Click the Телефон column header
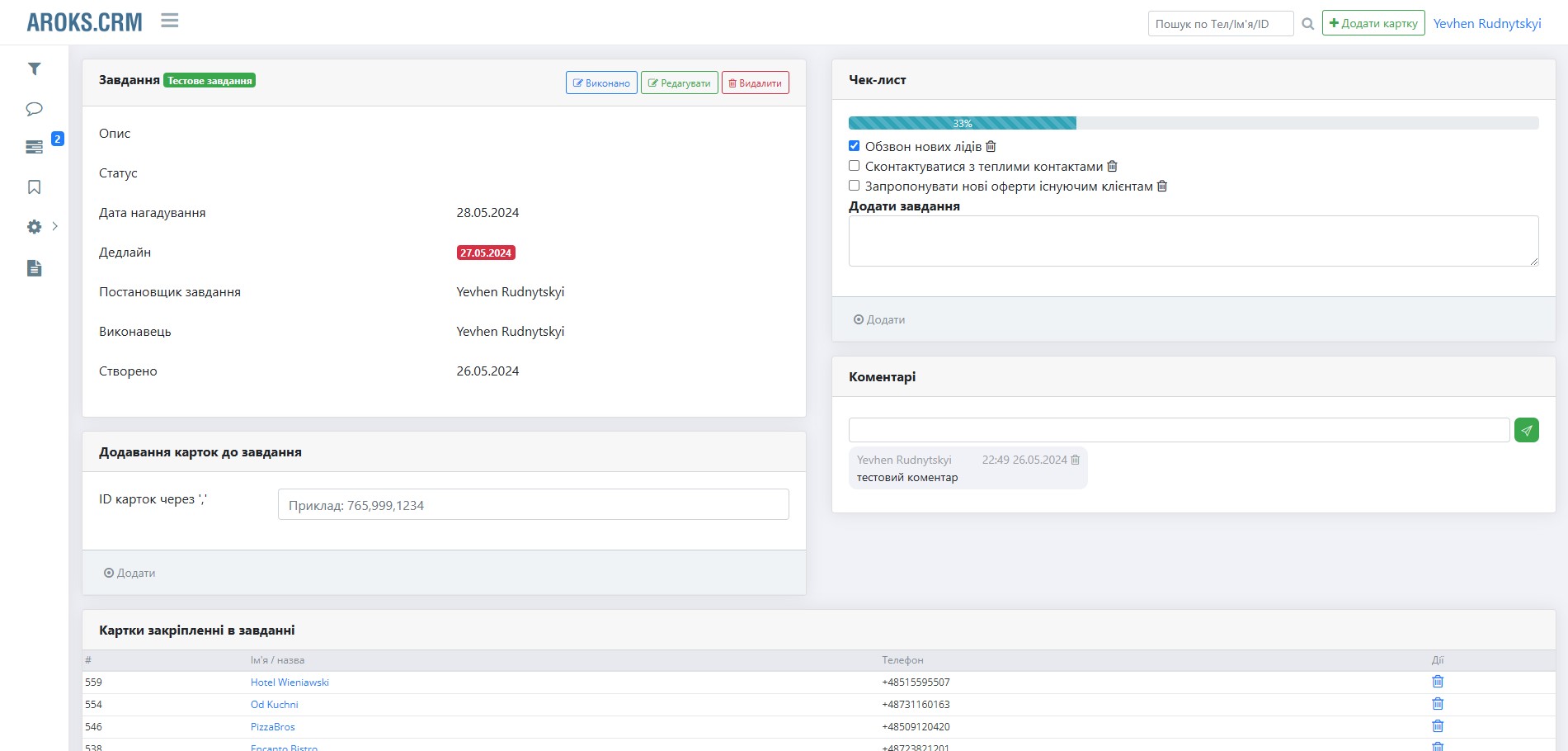This screenshot has height=751, width=1568. (x=902, y=660)
